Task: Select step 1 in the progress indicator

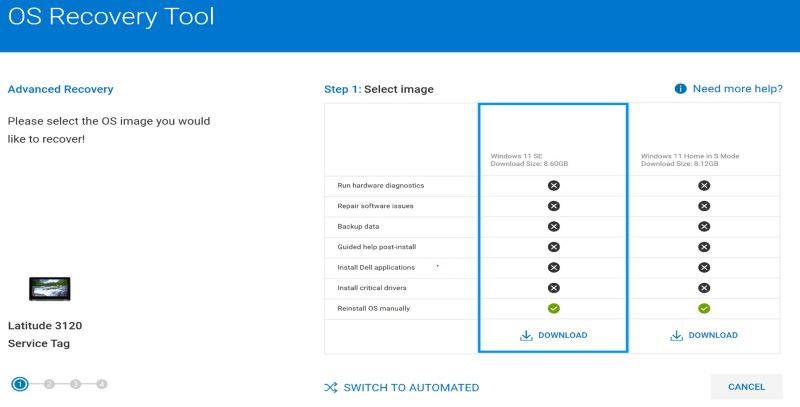Action: tap(18, 384)
